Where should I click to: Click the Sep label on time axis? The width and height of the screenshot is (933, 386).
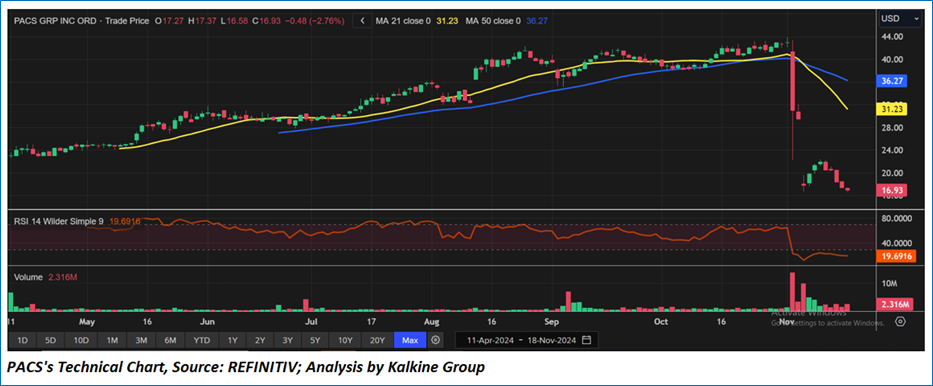pyautogui.click(x=552, y=322)
